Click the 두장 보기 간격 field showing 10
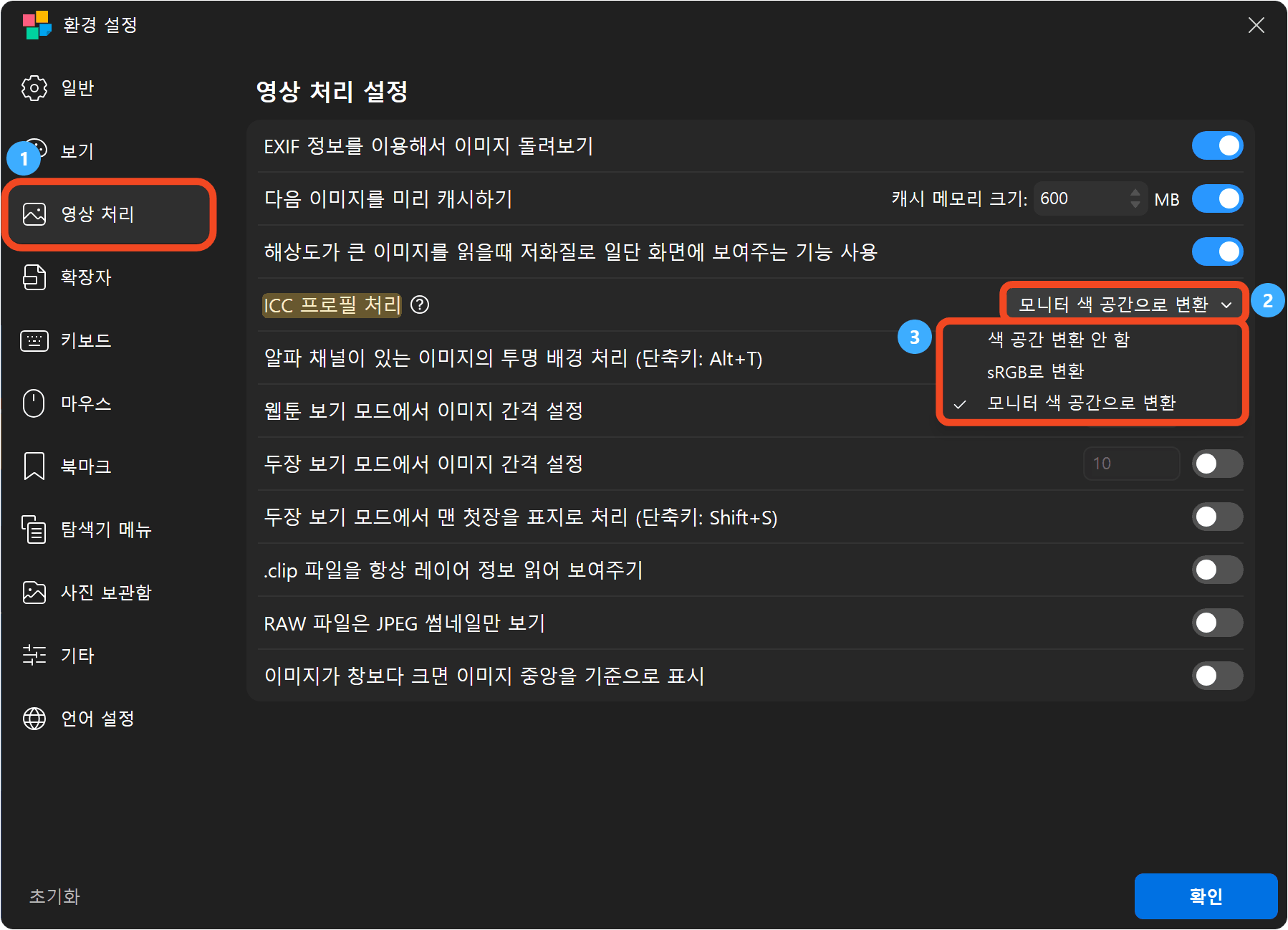 pyautogui.click(x=1131, y=464)
